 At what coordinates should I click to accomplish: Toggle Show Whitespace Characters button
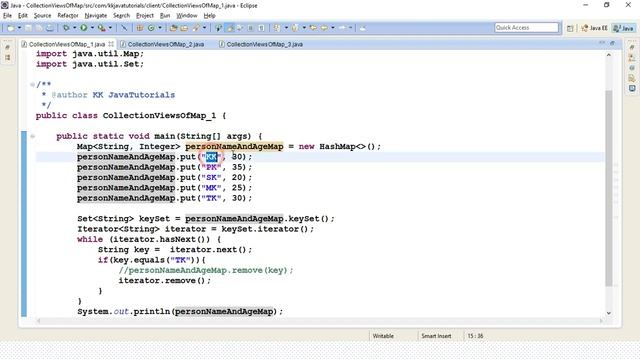(x=261, y=28)
